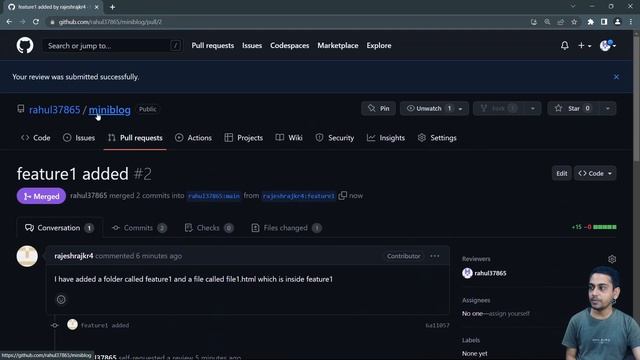This screenshot has height=360, width=640.
Task: Open the Reviewers gear settings icon
Action: (x=612, y=259)
